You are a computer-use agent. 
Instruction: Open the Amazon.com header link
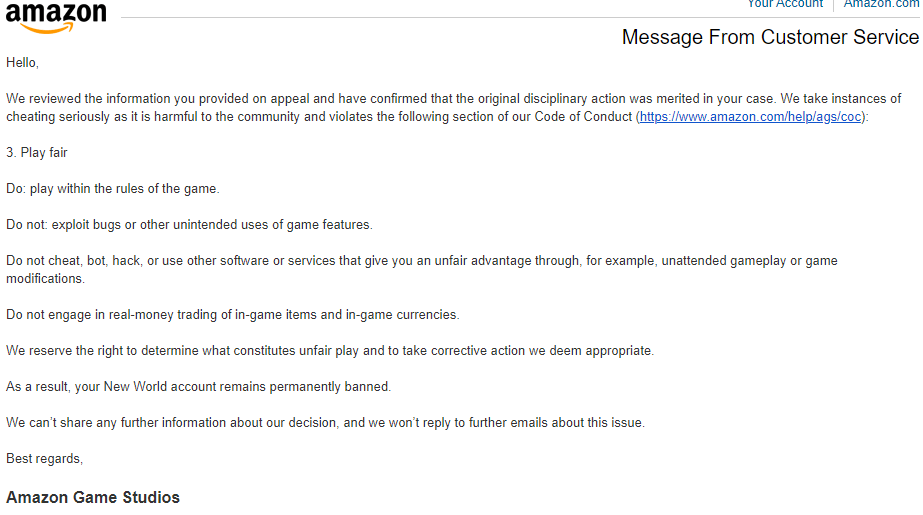(x=881, y=4)
